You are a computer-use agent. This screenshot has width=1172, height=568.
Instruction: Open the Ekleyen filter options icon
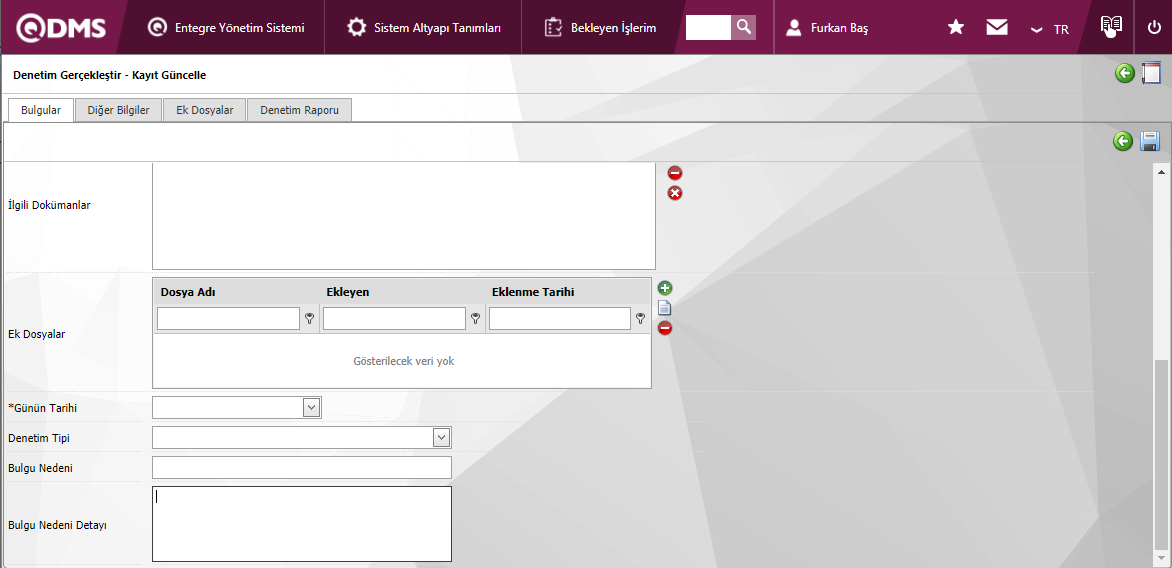click(475, 319)
